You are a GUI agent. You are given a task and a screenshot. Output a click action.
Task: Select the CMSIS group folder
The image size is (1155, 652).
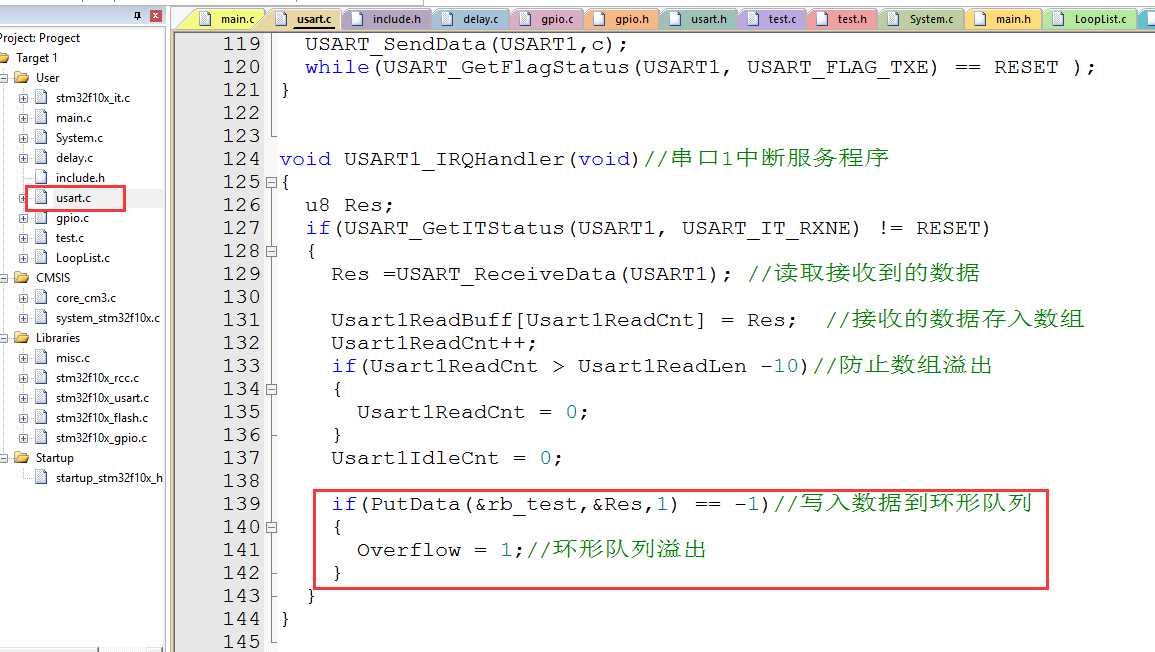tap(52, 278)
